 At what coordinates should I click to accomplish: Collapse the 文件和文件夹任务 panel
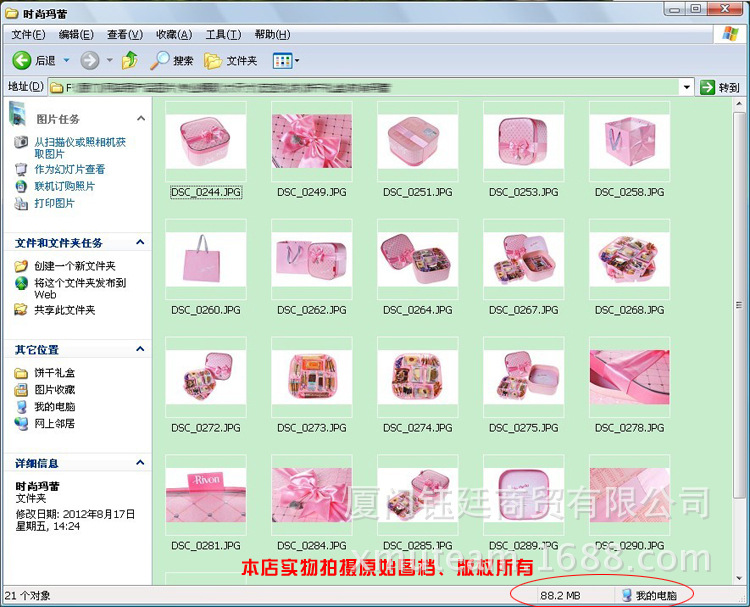(140, 242)
